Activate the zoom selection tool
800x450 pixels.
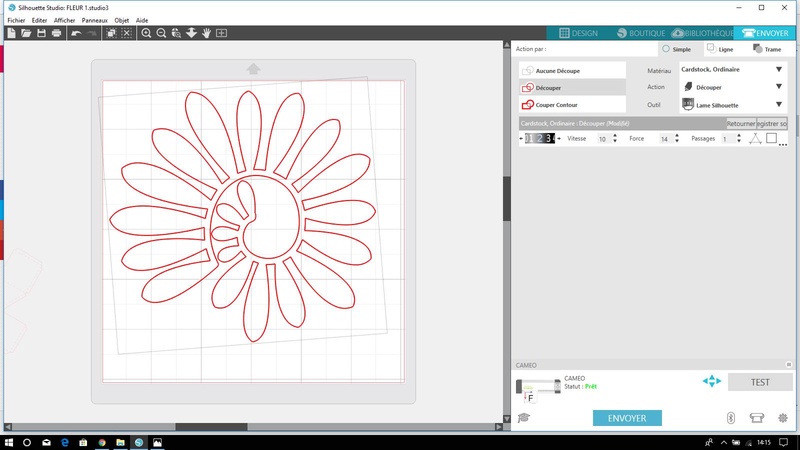(x=176, y=33)
